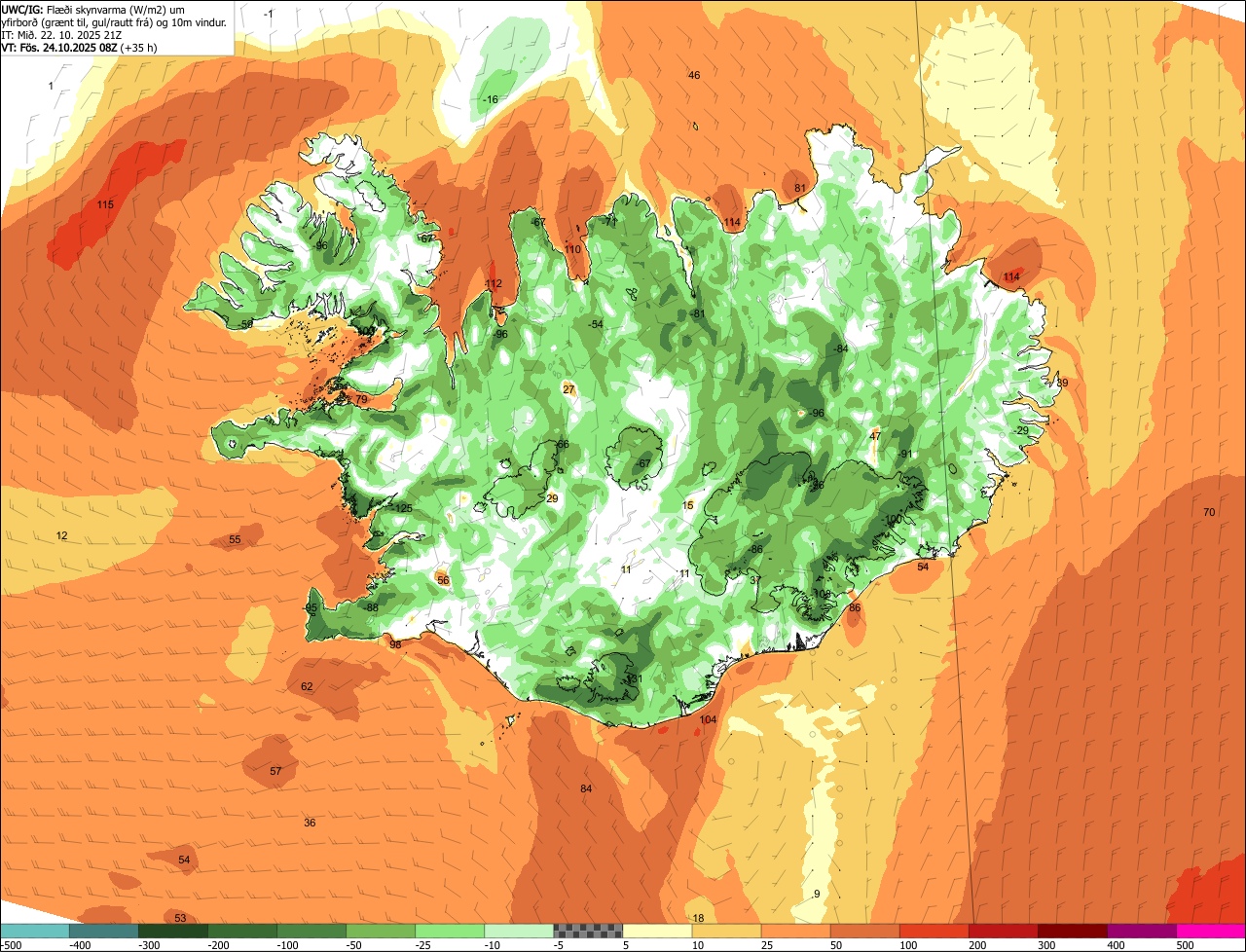
Task: Click the '47' value in the east interior
Action: point(875,435)
